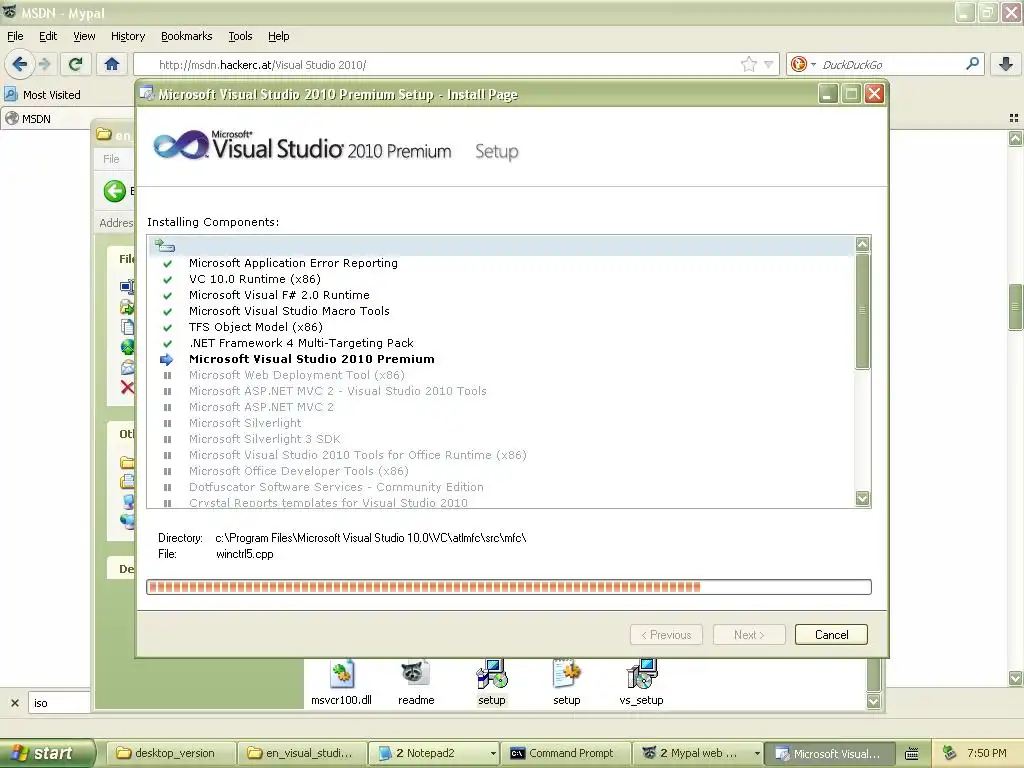Open the Edit menu in Mypal

(48, 36)
